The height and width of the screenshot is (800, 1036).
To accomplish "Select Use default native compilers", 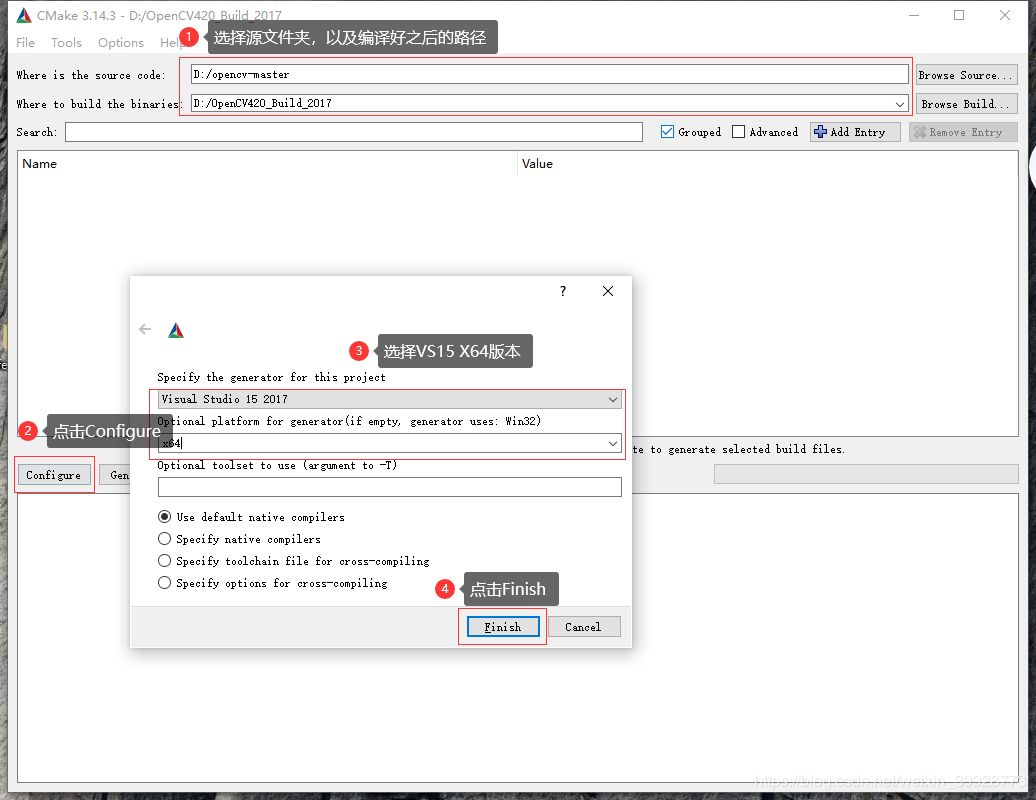I will [x=165, y=517].
